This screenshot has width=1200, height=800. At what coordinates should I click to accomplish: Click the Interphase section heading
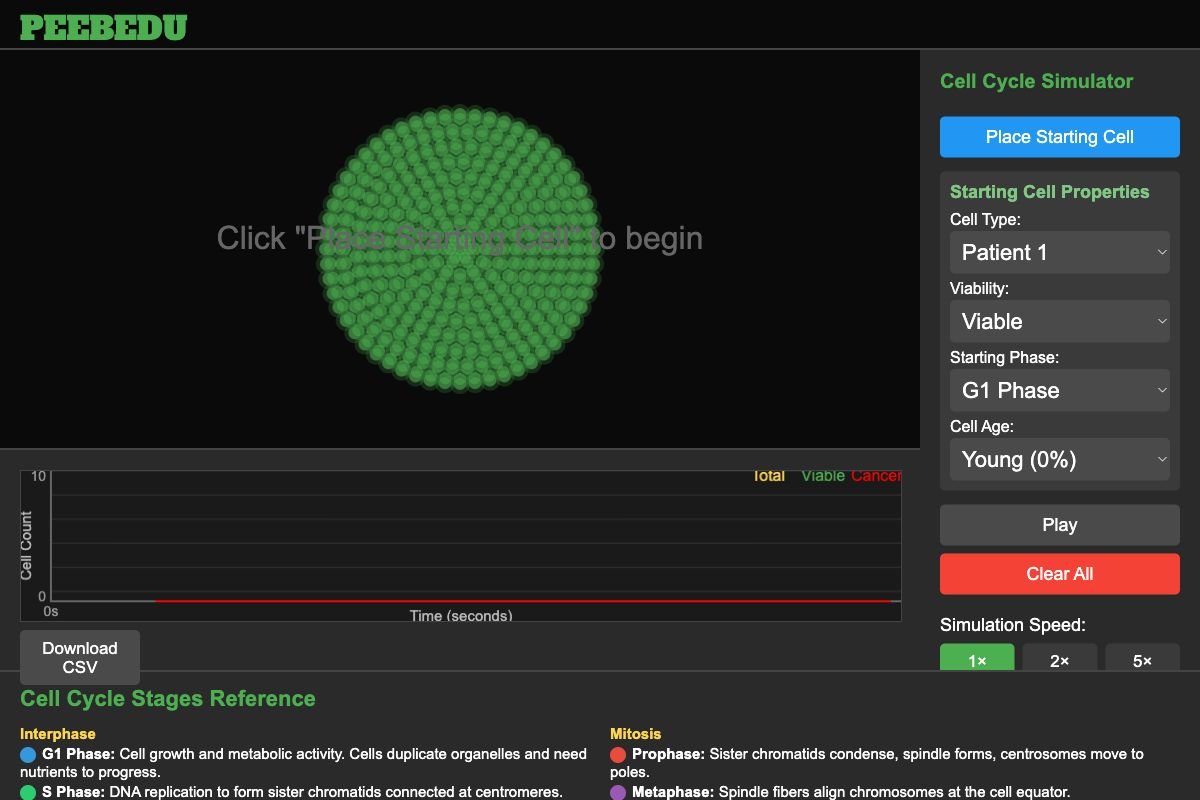pos(57,733)
